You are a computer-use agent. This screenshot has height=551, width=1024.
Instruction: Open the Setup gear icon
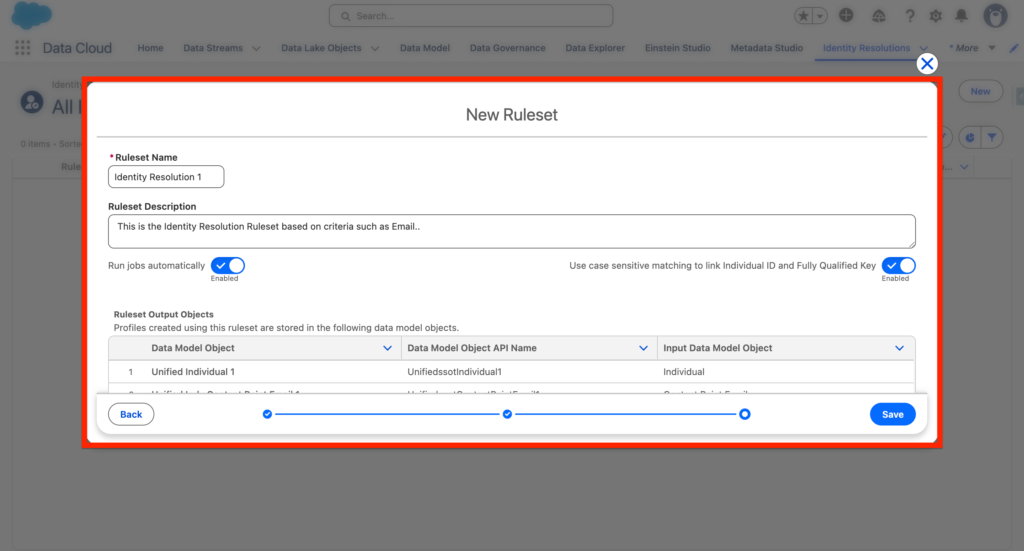(936, 16)
